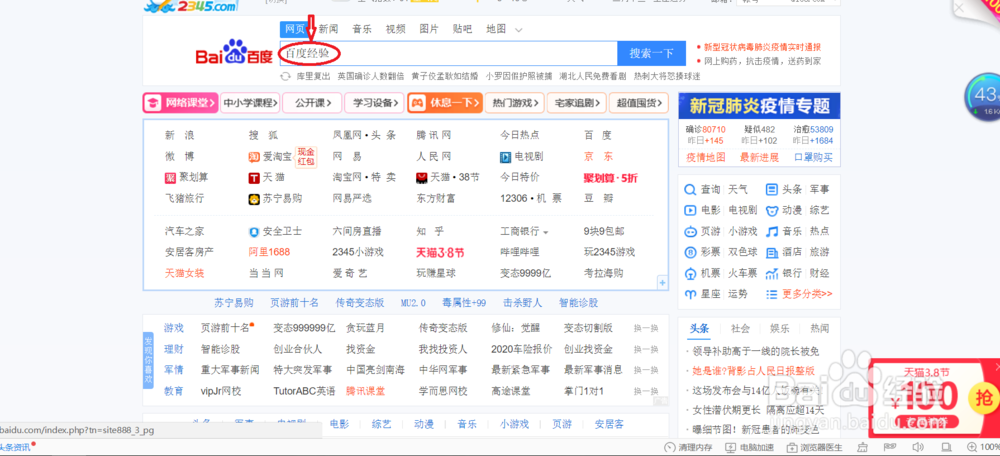1000x456 pixels.
Task: Click the chart icon next to 银行
Action: click(x=772, y=274)
